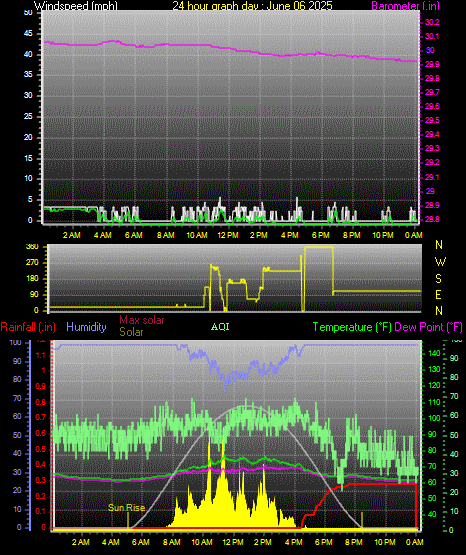The width and height of the screenshot is (466, 555).
Task: Click "12 PM" under the windspeed graph
Action: (228, 235)
